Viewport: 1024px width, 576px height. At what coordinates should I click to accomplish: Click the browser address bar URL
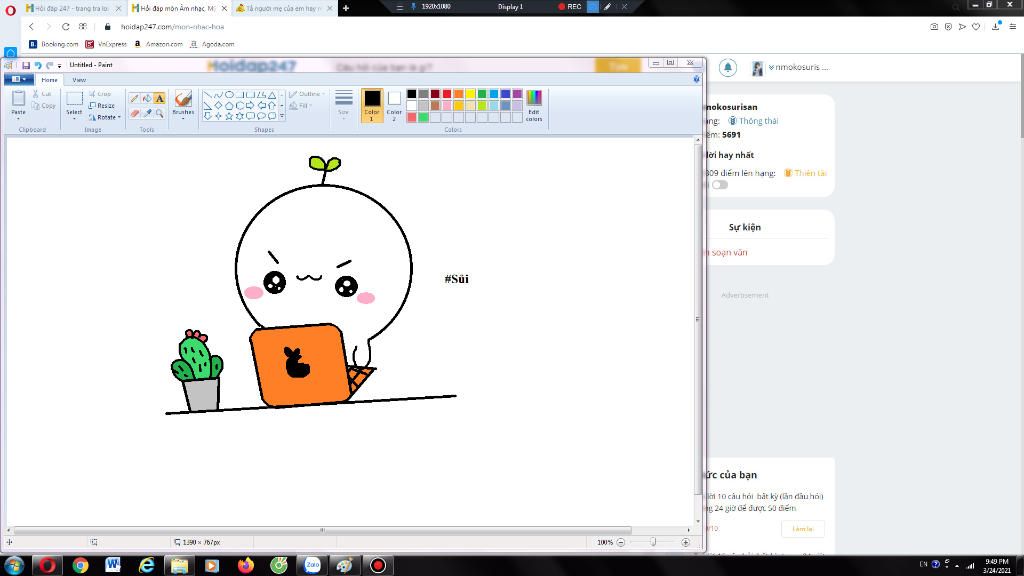pos(172,27)
